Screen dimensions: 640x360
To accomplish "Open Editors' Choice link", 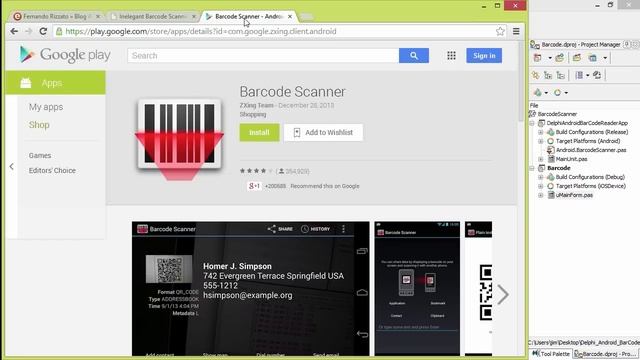I will click(52, 171).
